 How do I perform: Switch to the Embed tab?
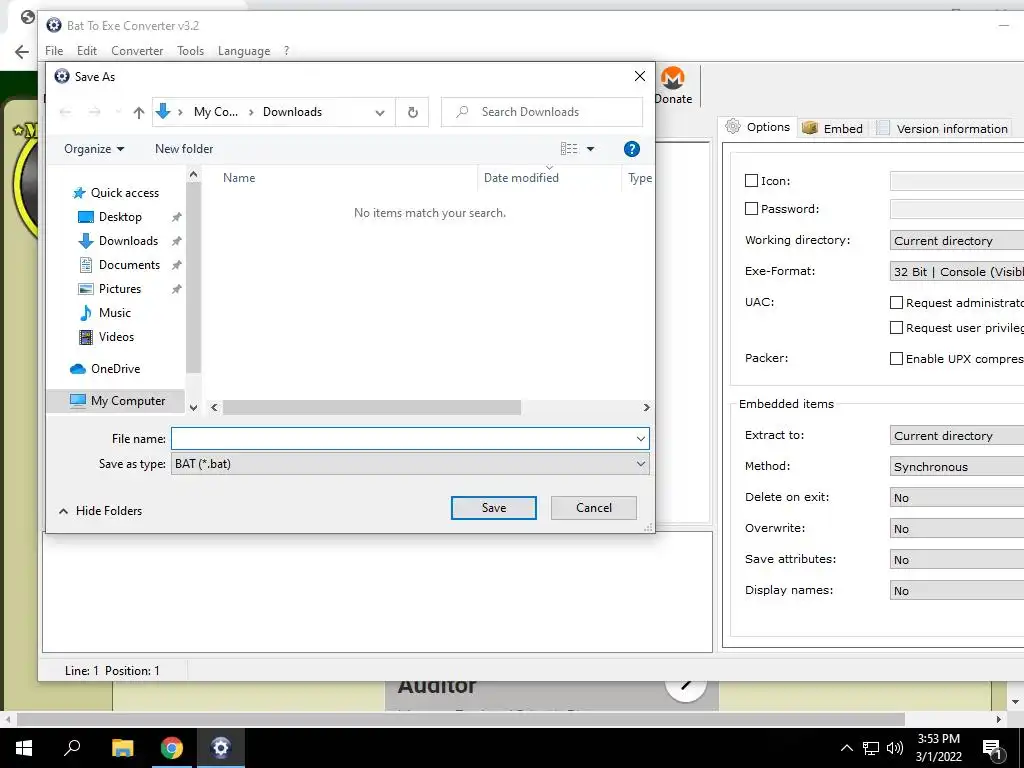point(833,128)
